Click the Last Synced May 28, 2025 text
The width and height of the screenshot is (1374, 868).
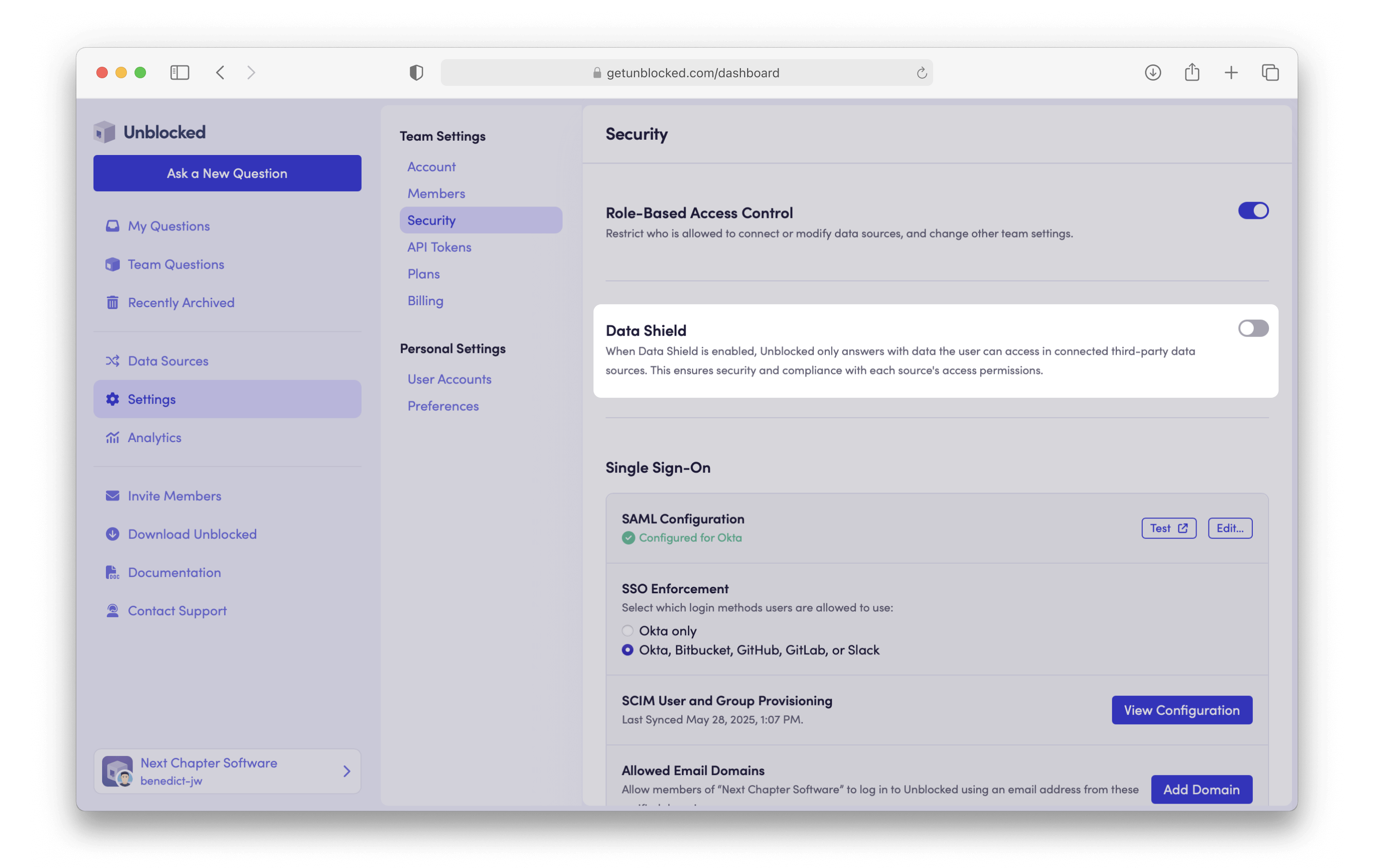pos(712,719)
